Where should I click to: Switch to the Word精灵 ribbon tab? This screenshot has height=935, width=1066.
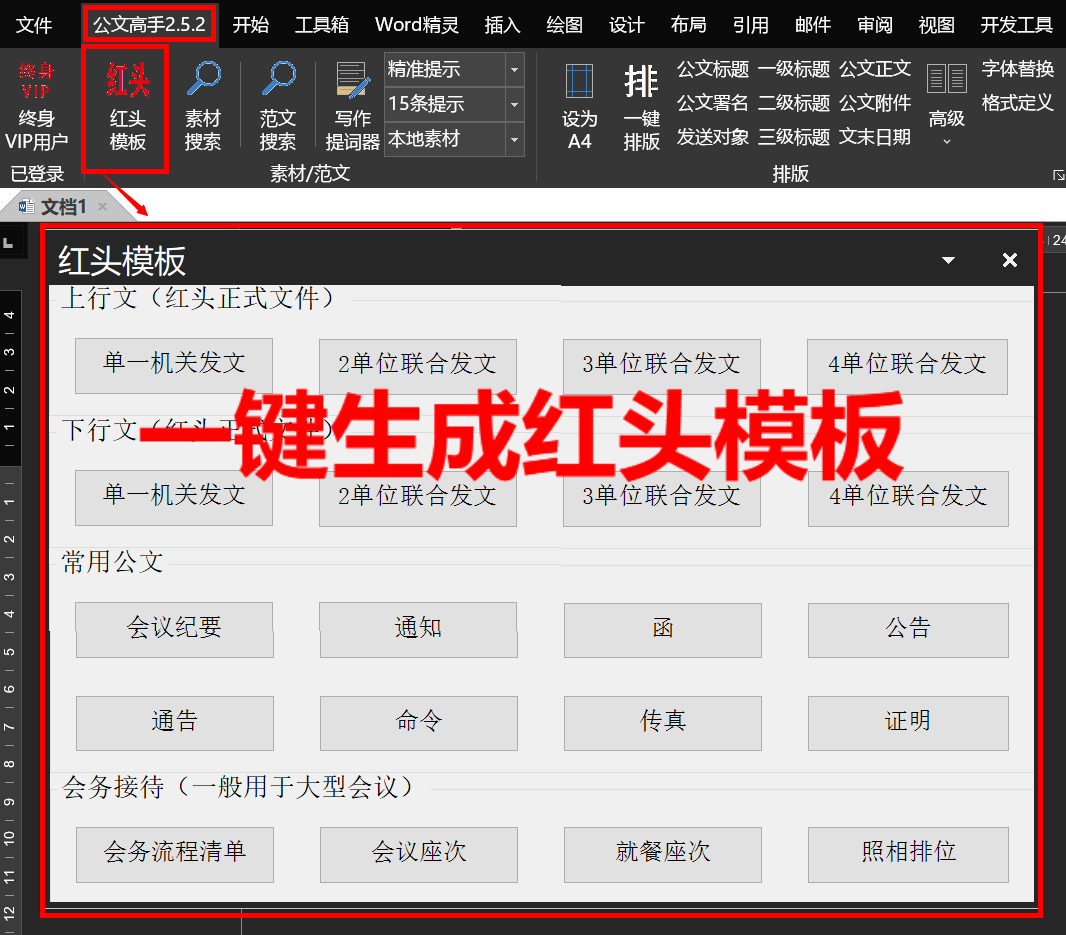coord(417,25)
